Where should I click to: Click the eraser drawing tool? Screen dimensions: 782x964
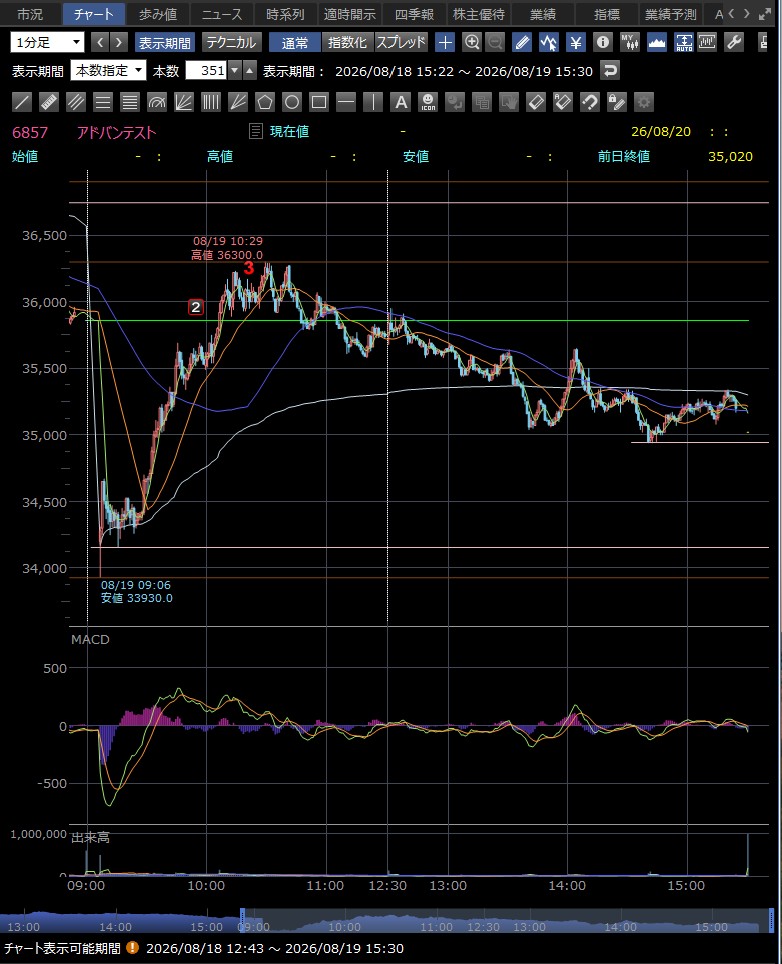(x=536, y=102)
